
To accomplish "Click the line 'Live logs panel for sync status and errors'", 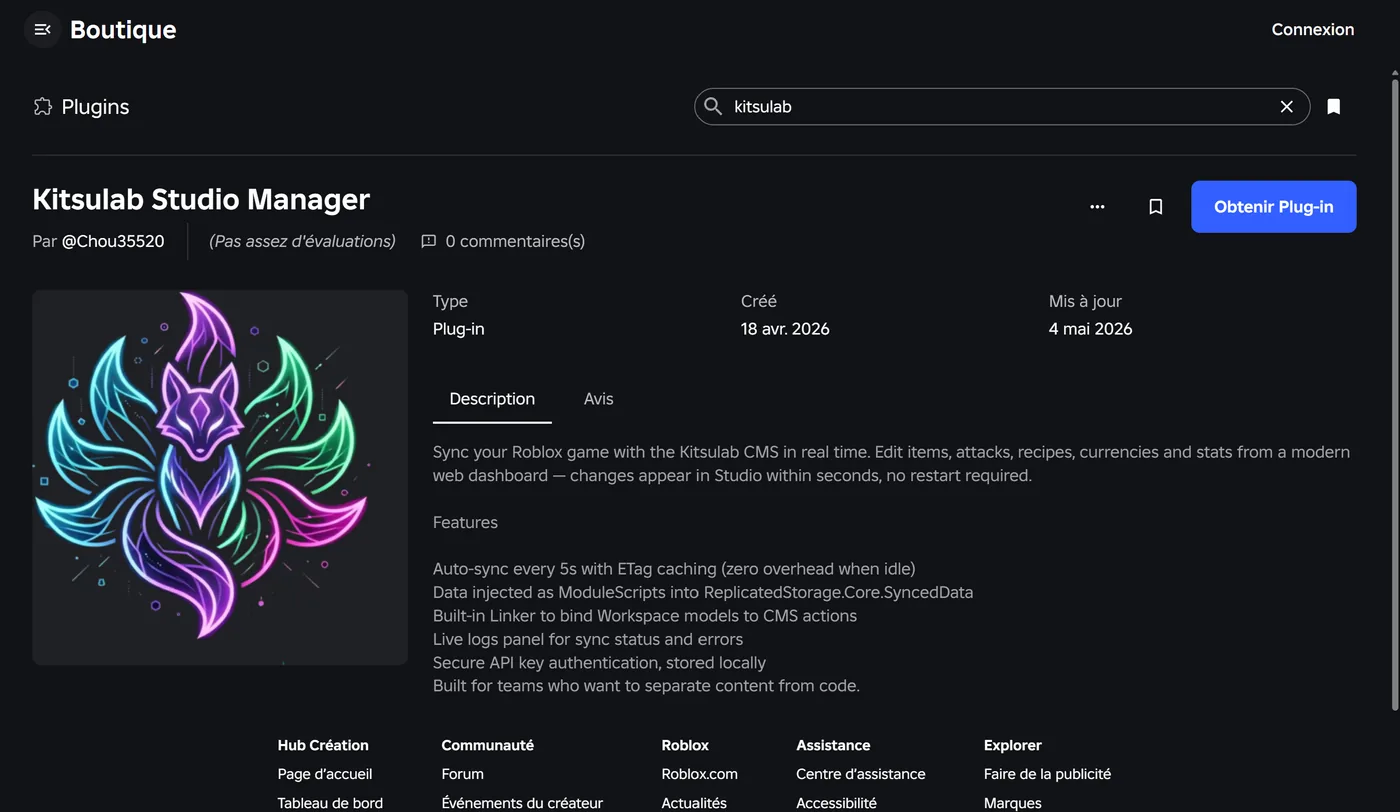I will coord(588,639).
